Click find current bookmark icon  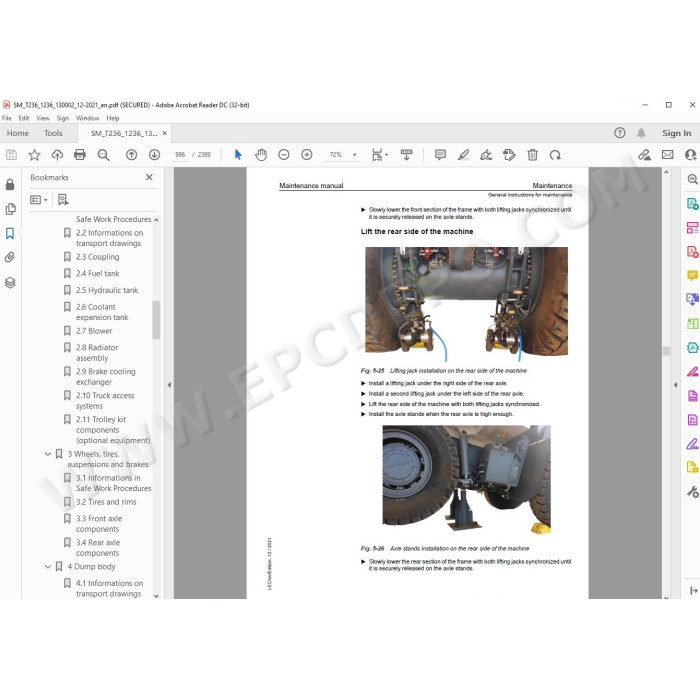[x=63, y=200]
